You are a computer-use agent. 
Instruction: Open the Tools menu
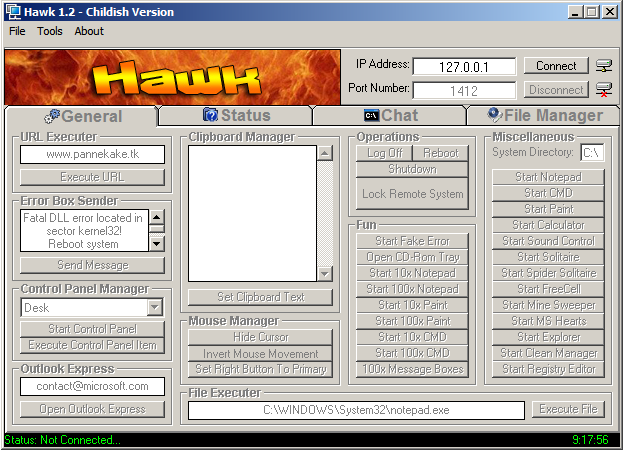point(50,31)
